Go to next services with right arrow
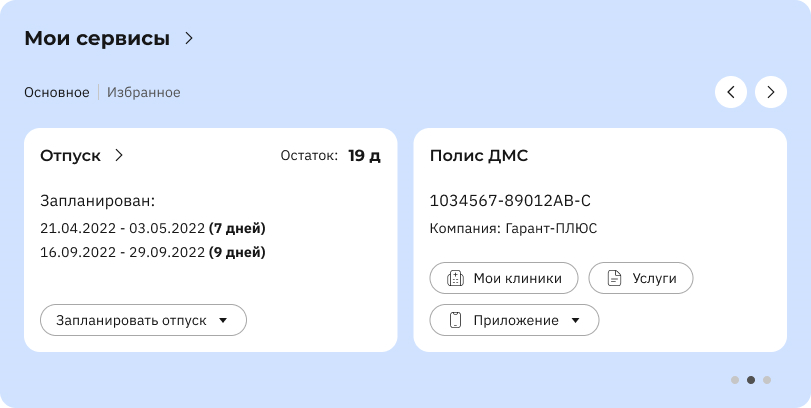The image size is (811, 408). (x=771, y=92)
